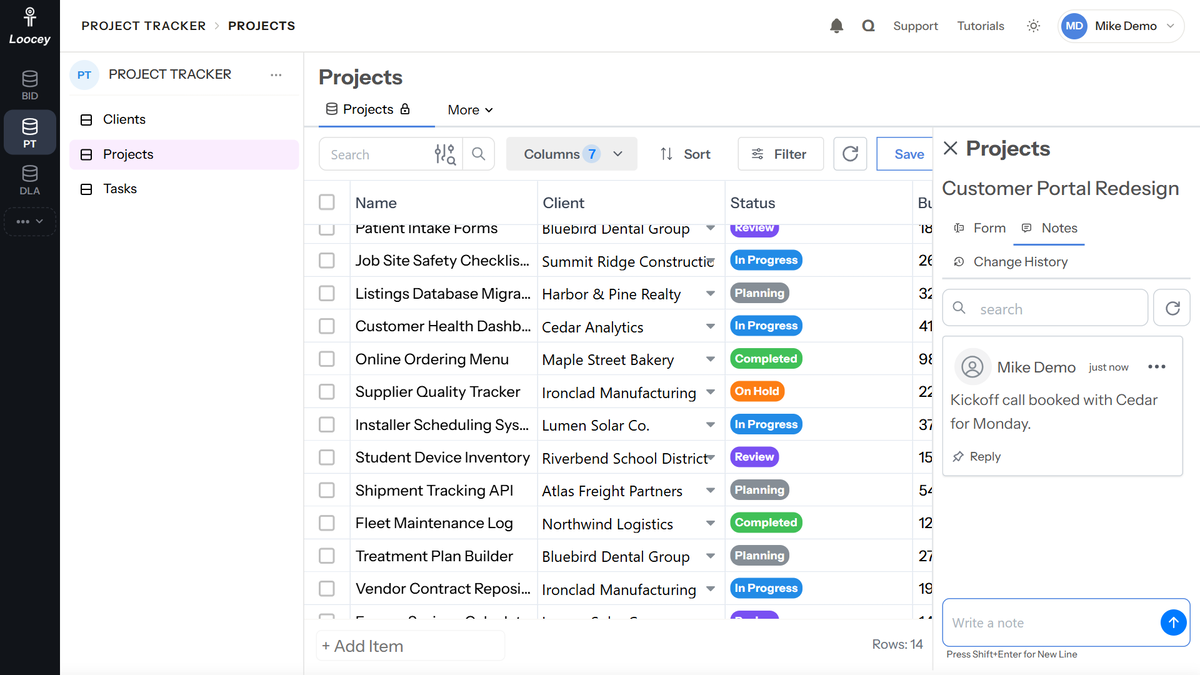Screen dimensions: 1200x675
Task: Send the note with arrow button
Action: [x=1173, y=622]
